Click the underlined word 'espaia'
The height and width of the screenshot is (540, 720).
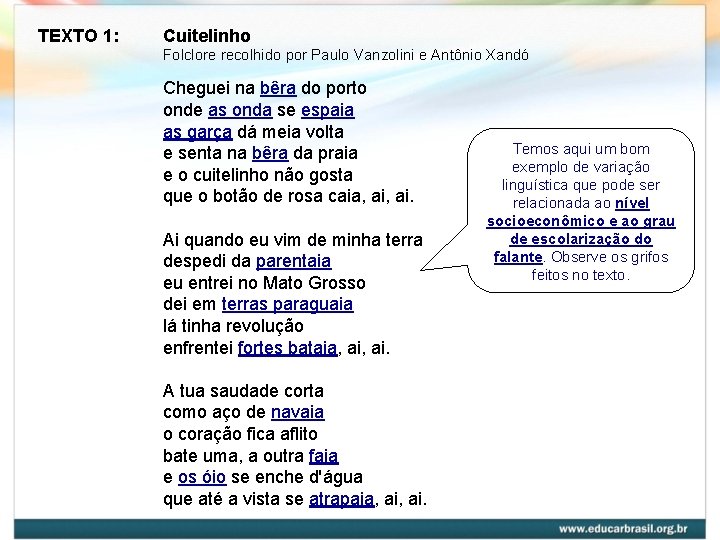pos(328,110)
